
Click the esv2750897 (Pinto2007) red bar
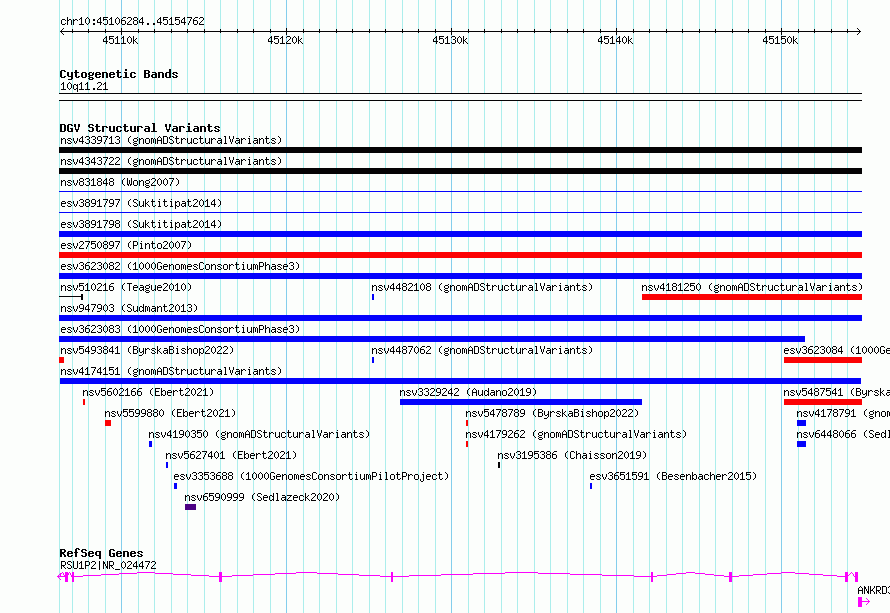pyautogui.click(x=460, y=255)
